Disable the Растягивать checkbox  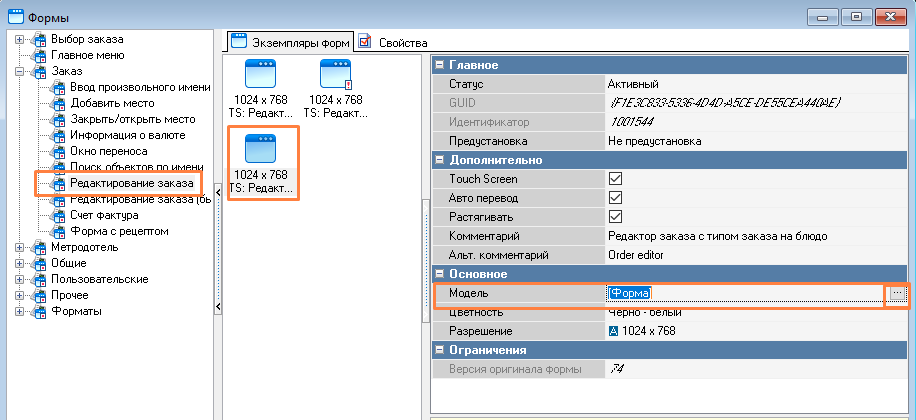click(x=616, y=217)
